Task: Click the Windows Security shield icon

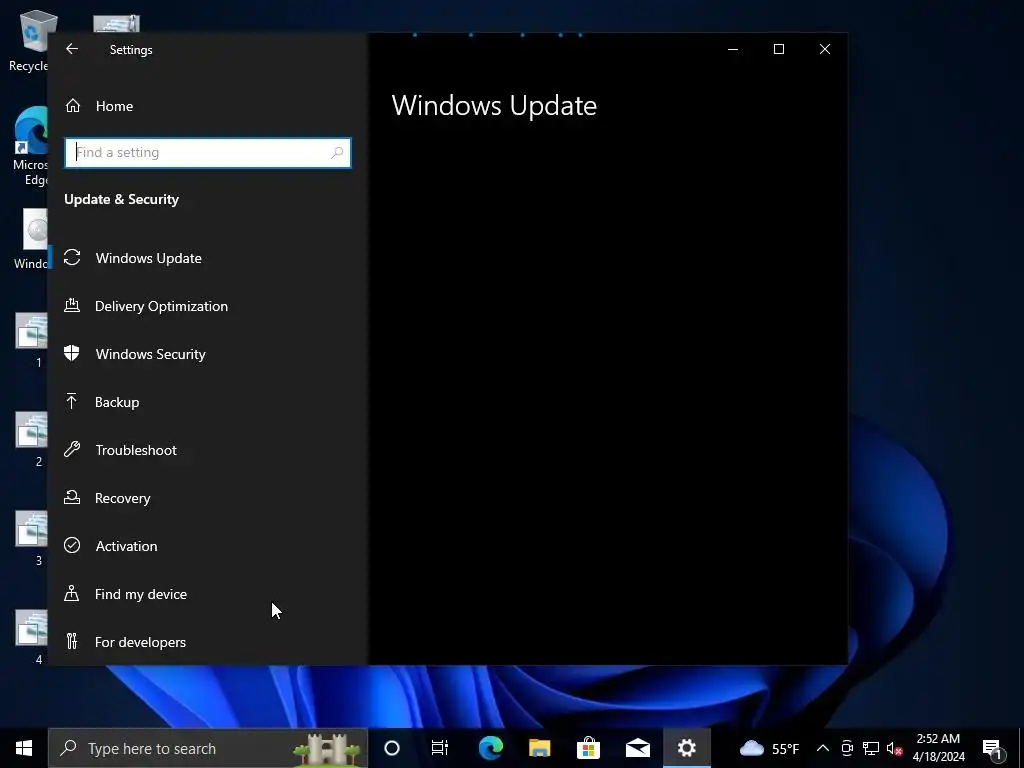Action: pos(72,353)
